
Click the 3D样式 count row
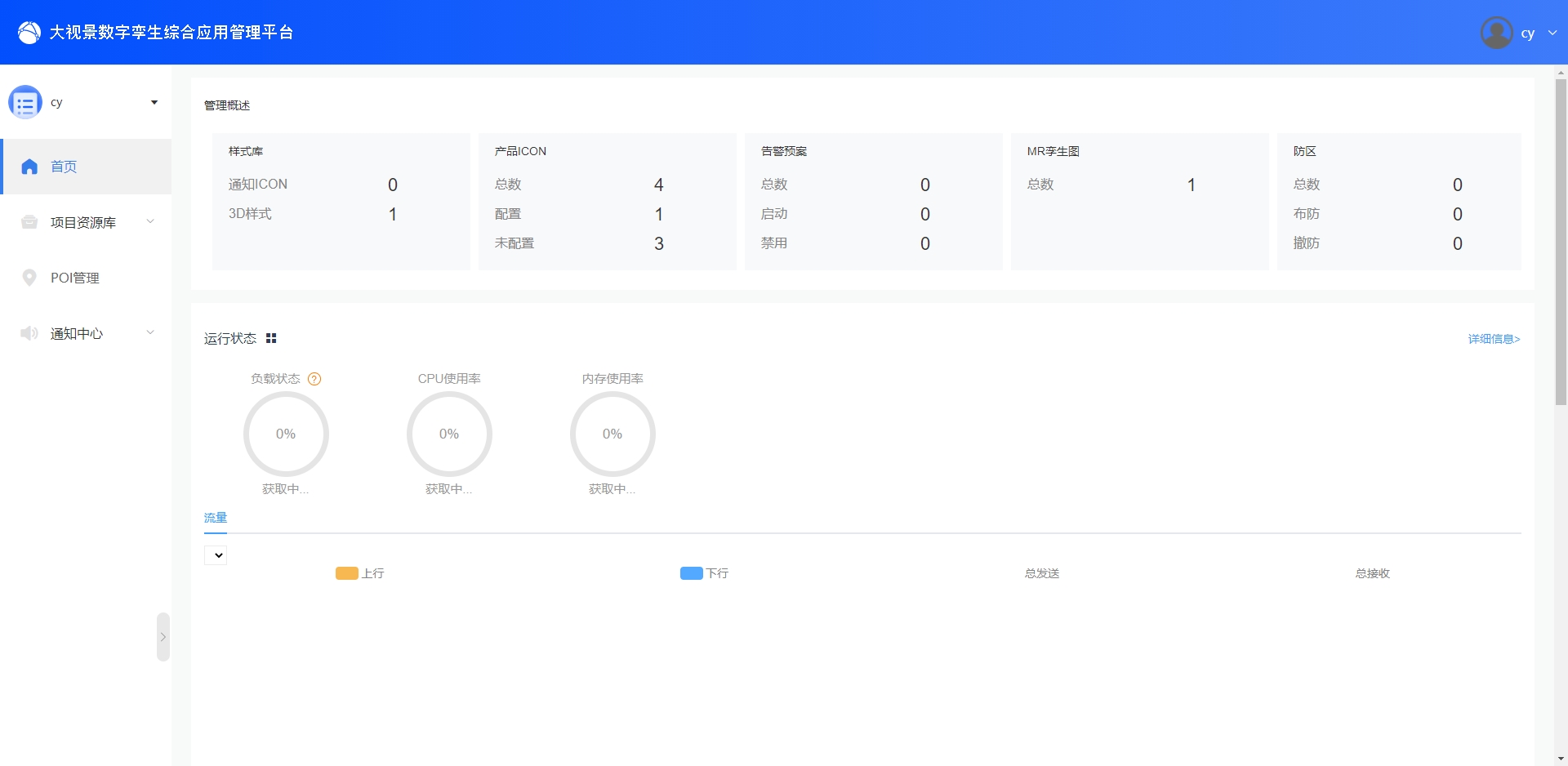tap(341, 214)
